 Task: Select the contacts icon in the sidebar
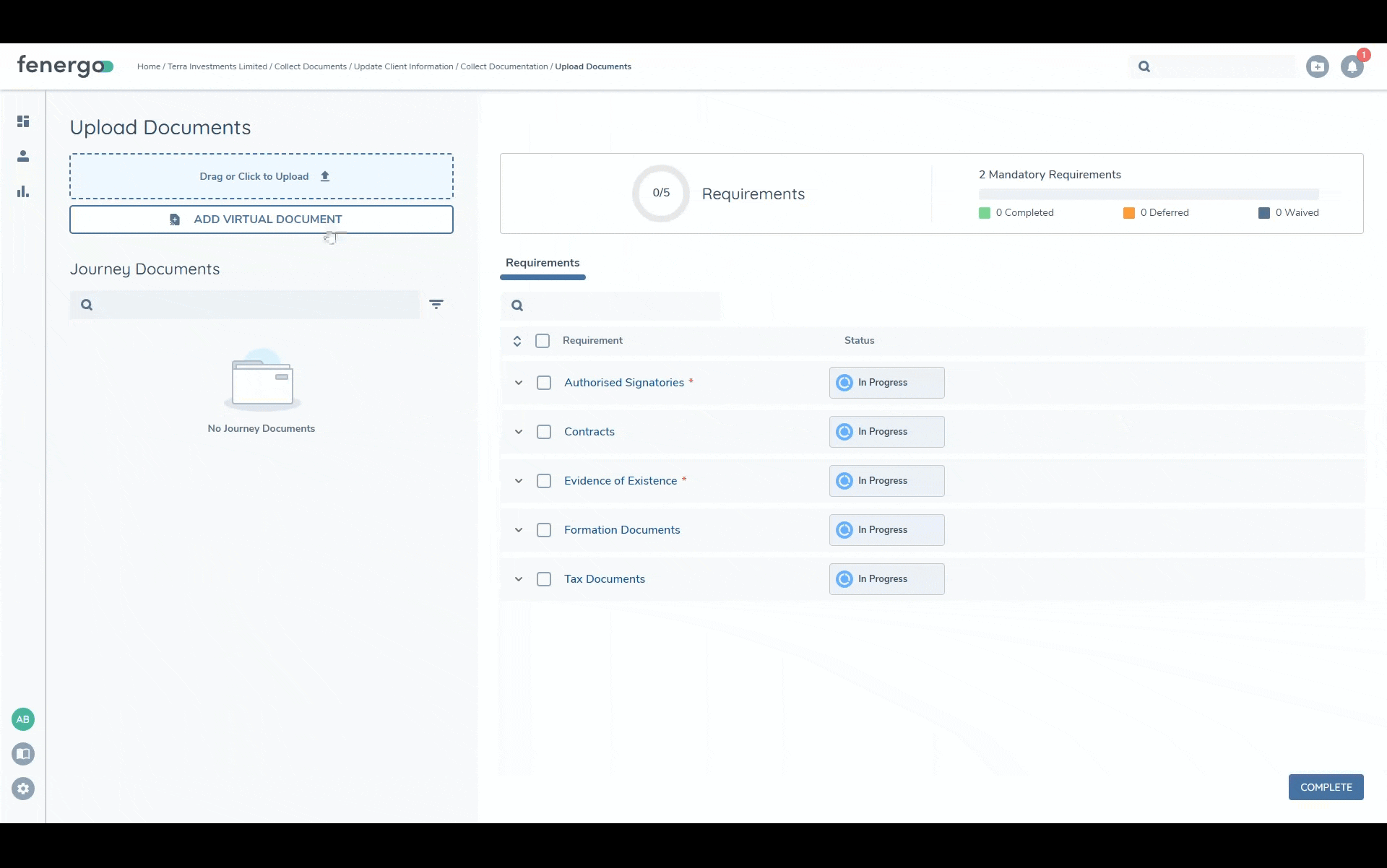(x=23, y=155)
